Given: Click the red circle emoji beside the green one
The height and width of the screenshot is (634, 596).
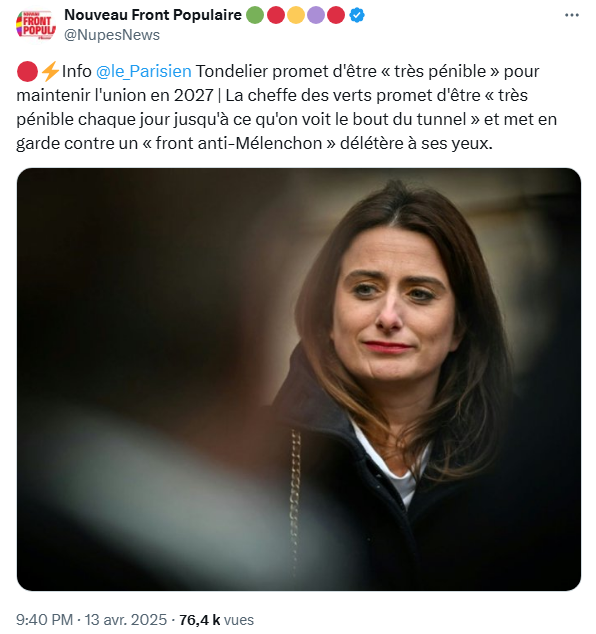Looking at the screenshot, I should 276,15.
